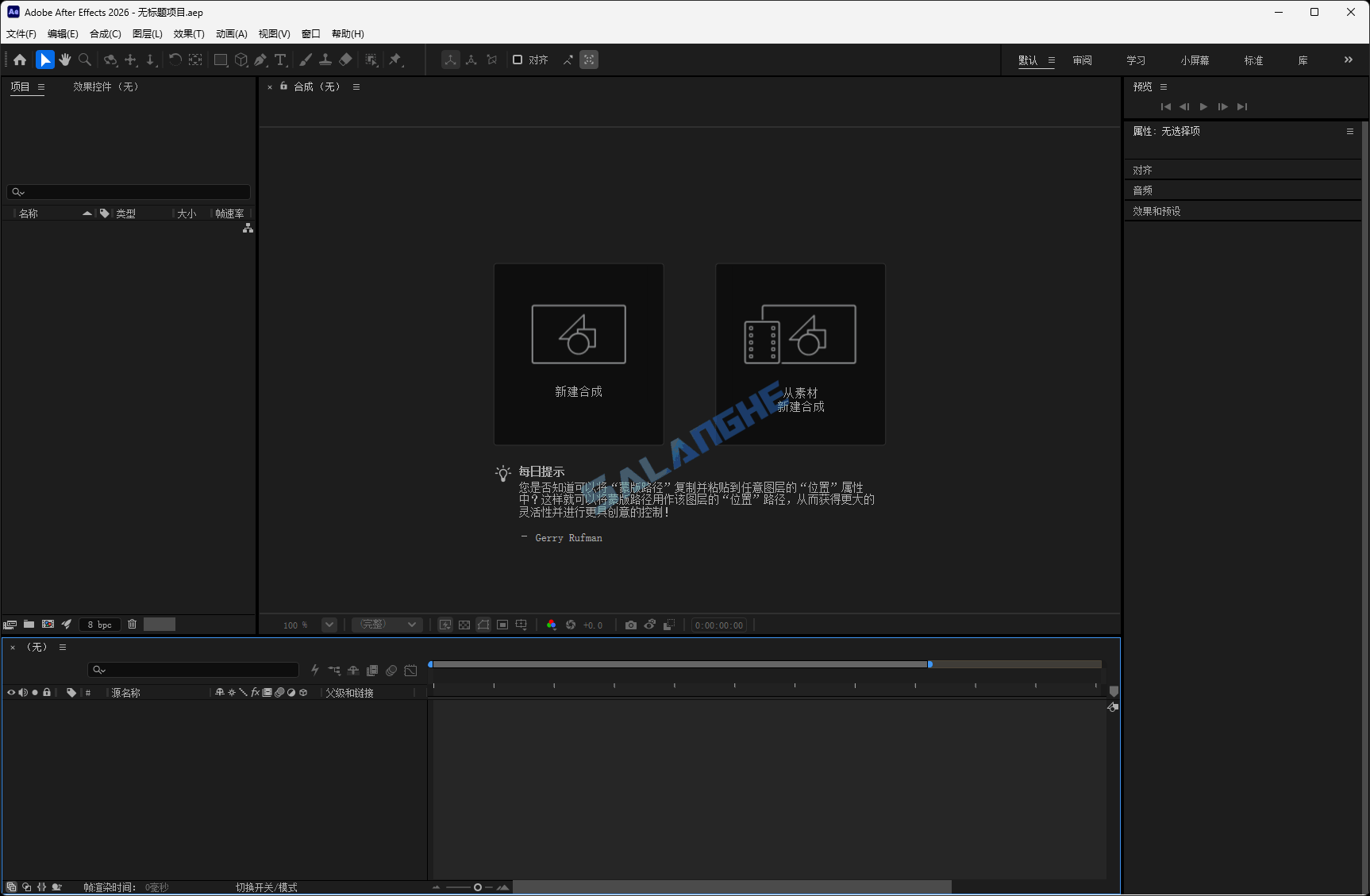Show more workspaces via double chevron
Viewport: 1370px width, 896px height.
coord(1348,60)
